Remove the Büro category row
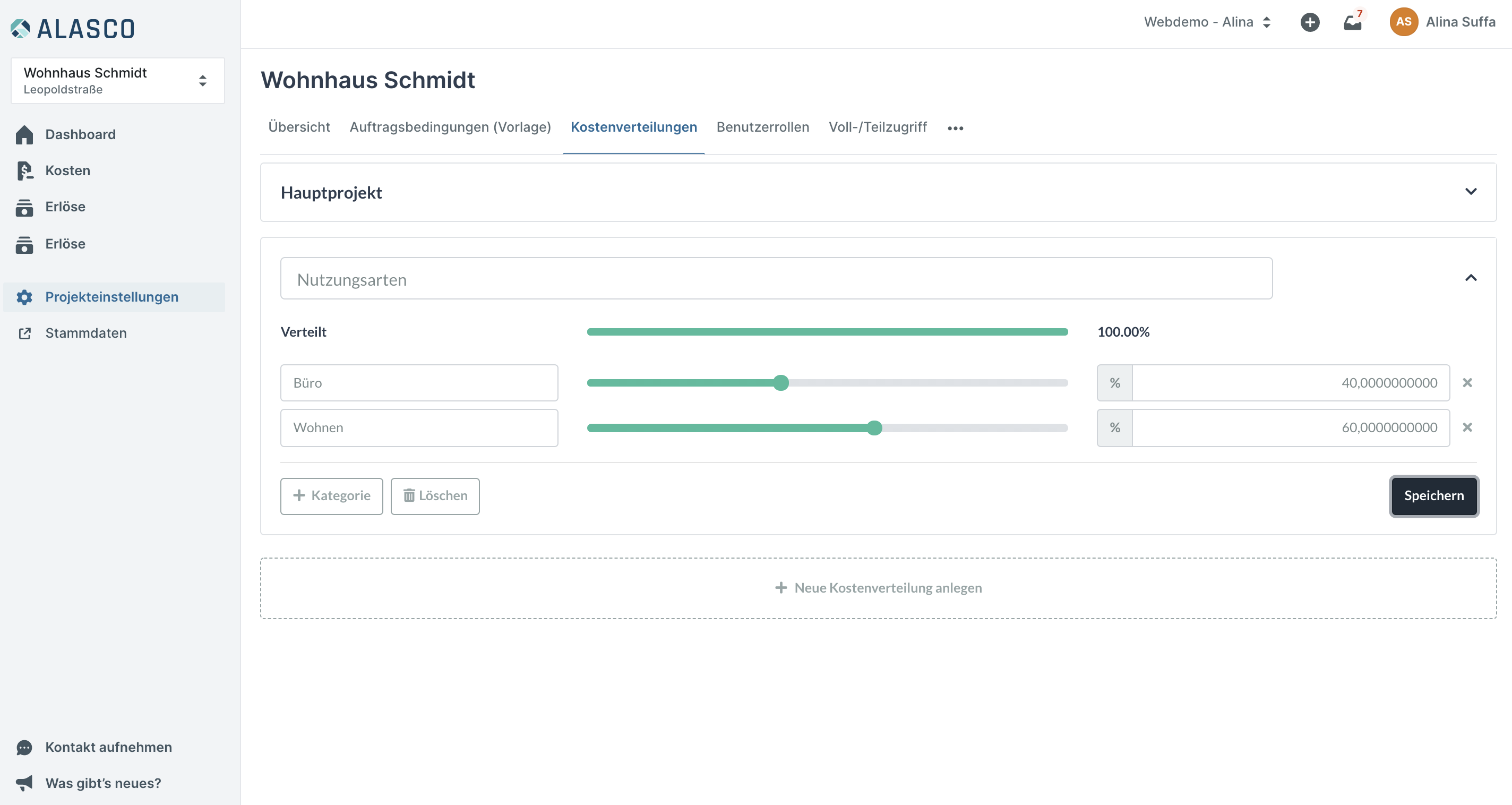The height and width of the screenshot is (805, 1512). 1467,383
